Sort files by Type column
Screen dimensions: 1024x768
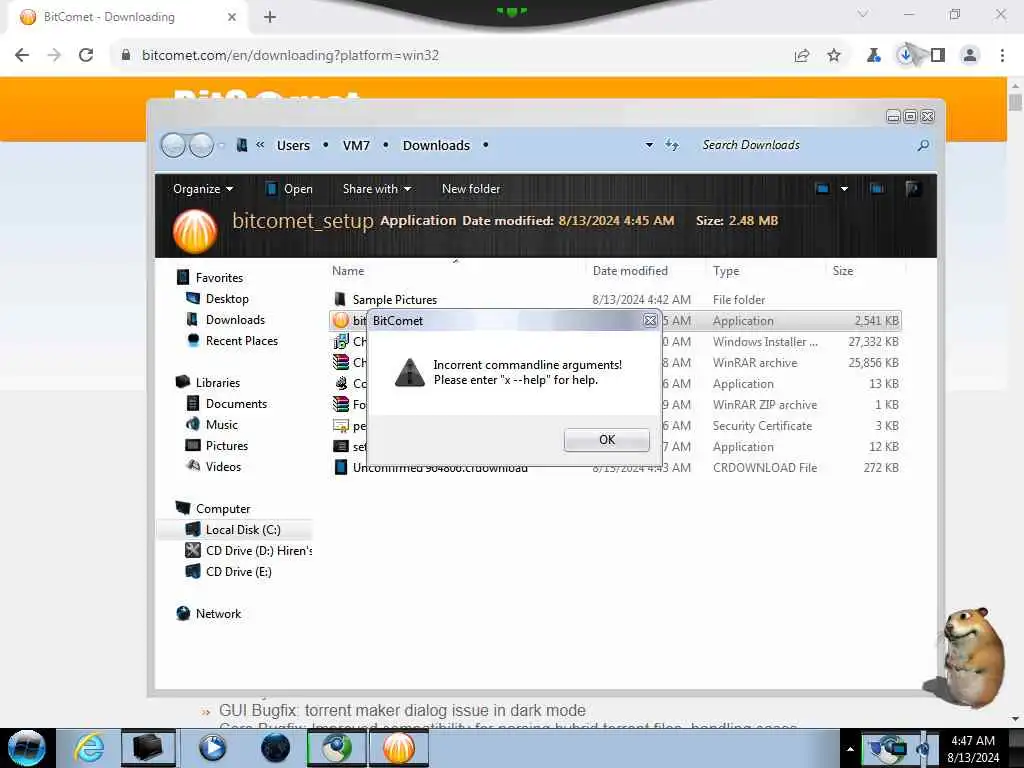(726, 270)
